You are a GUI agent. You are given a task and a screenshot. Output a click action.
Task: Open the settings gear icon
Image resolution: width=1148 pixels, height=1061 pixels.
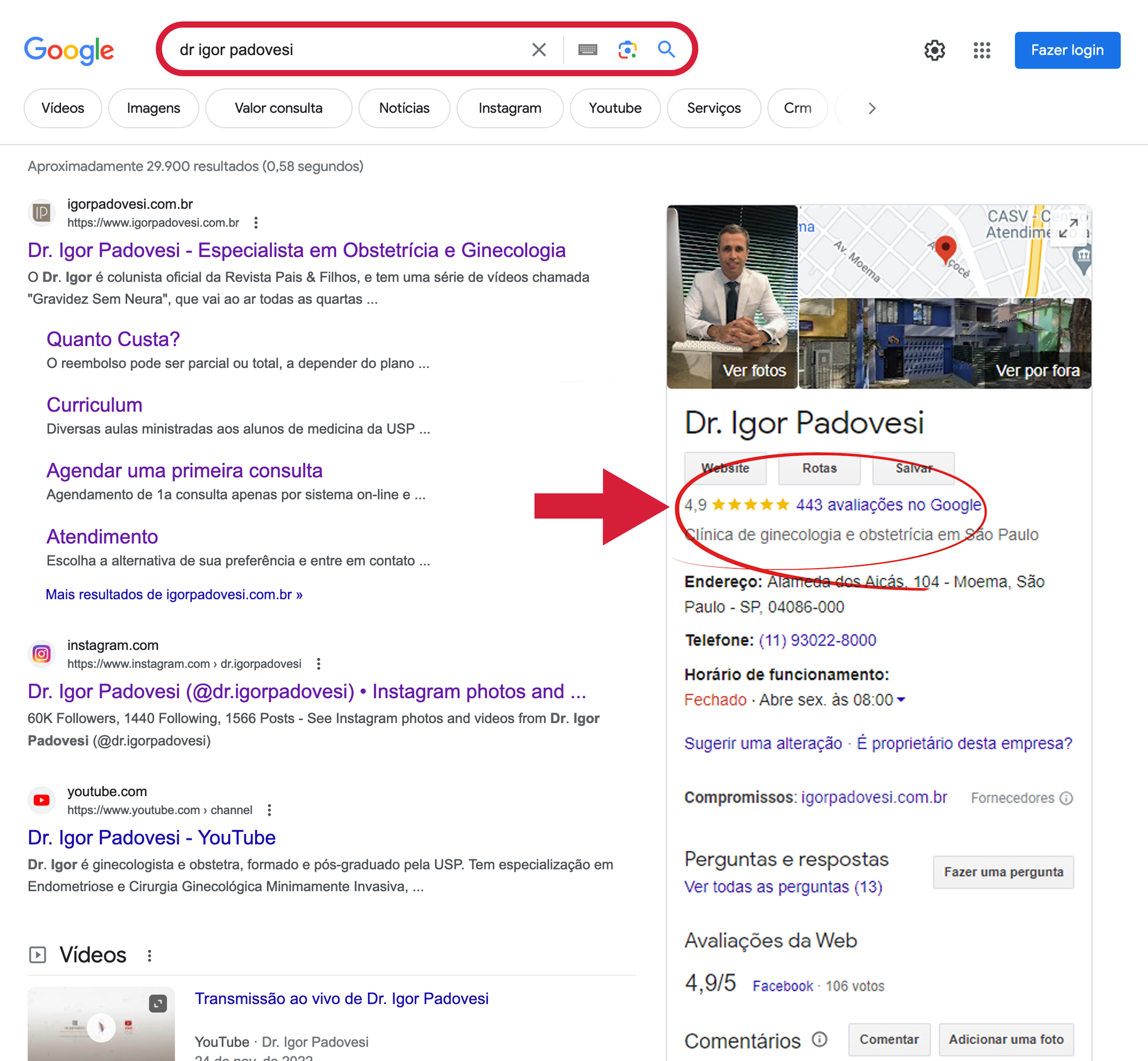tap(935, 50)
